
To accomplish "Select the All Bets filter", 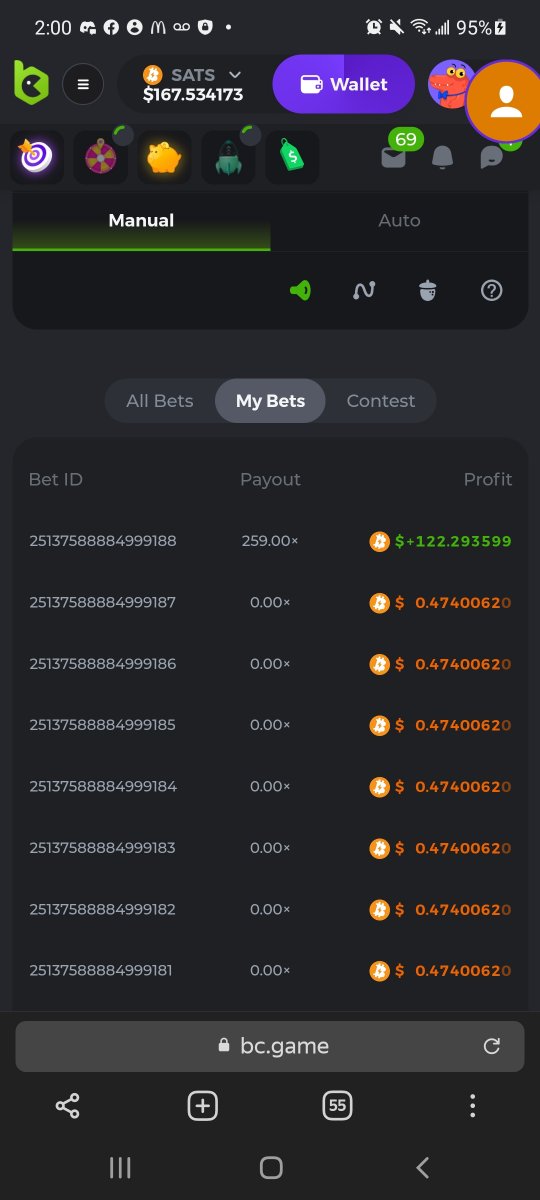I will pos(160,401).
